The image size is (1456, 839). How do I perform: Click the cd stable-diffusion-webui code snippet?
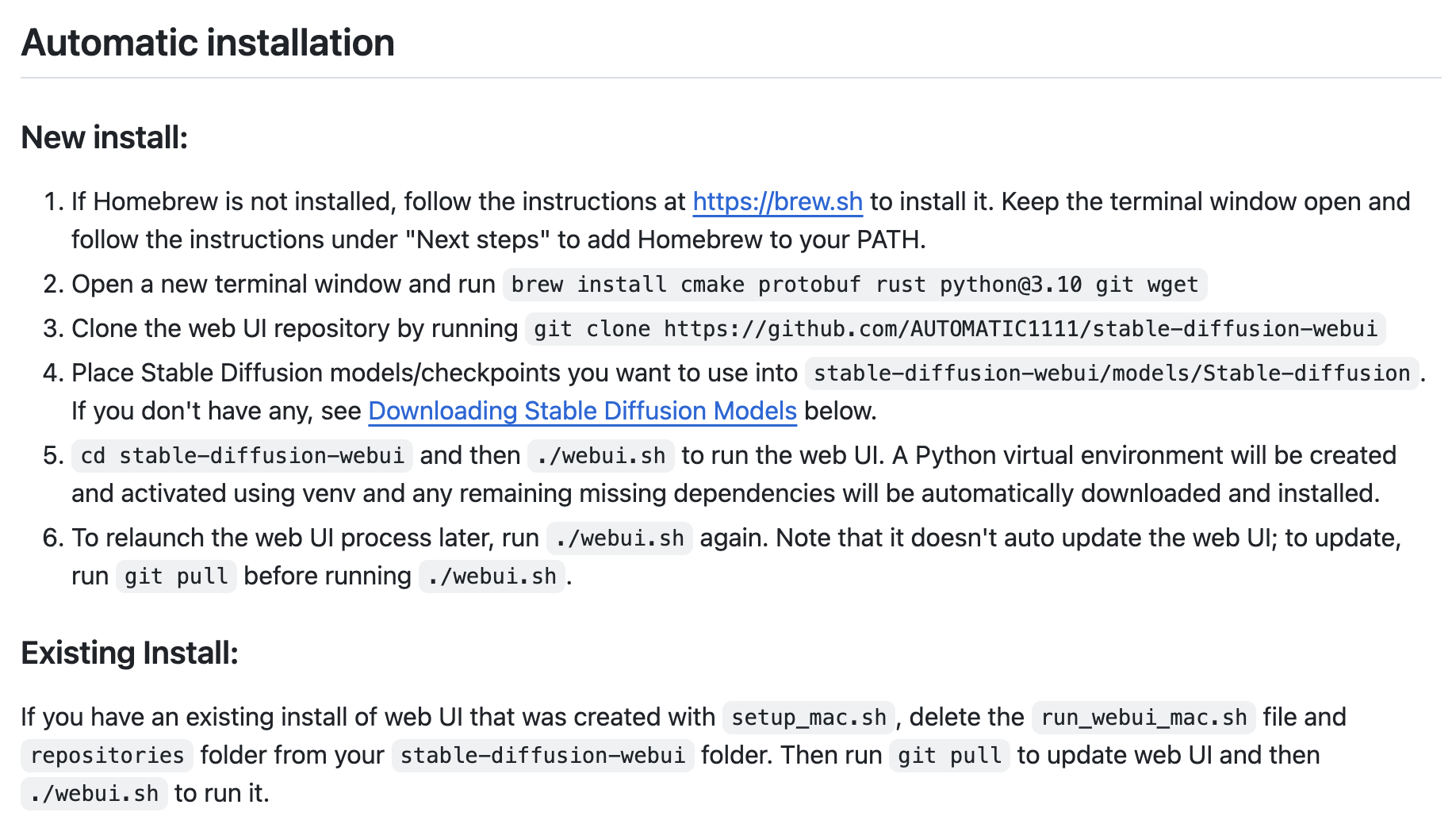[x=242, y=456]
